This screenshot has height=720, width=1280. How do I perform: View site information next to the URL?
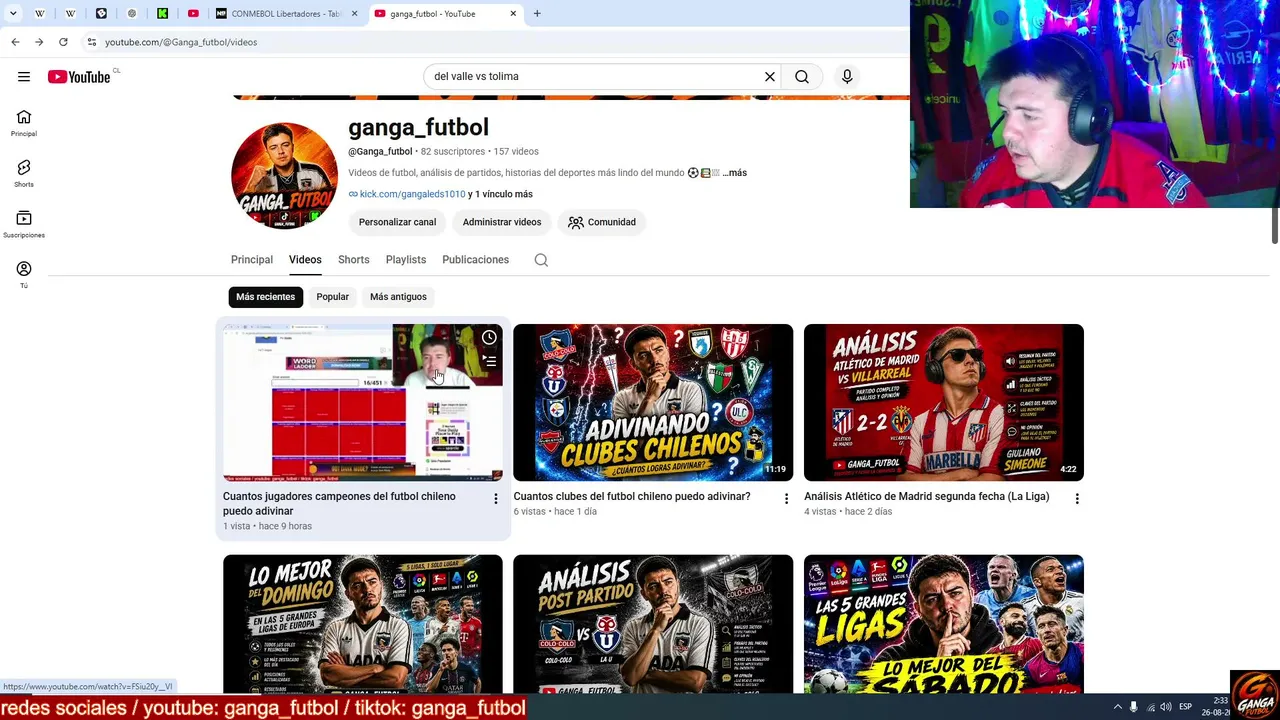pyautogui.click(x=91, y=42)
